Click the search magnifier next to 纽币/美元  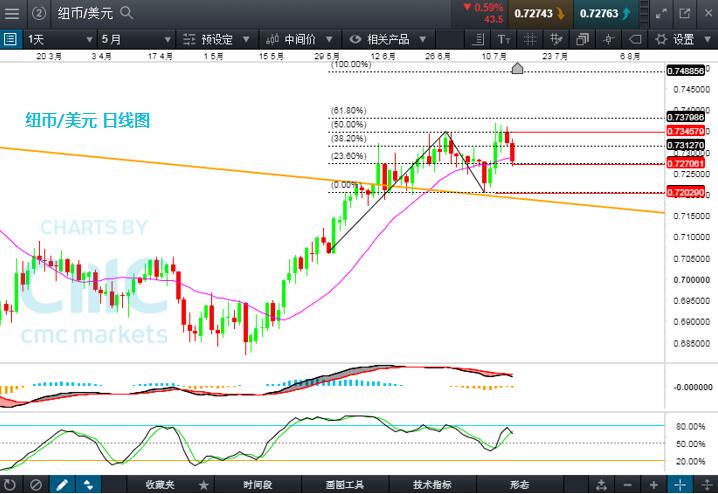[x=126, y=13]
